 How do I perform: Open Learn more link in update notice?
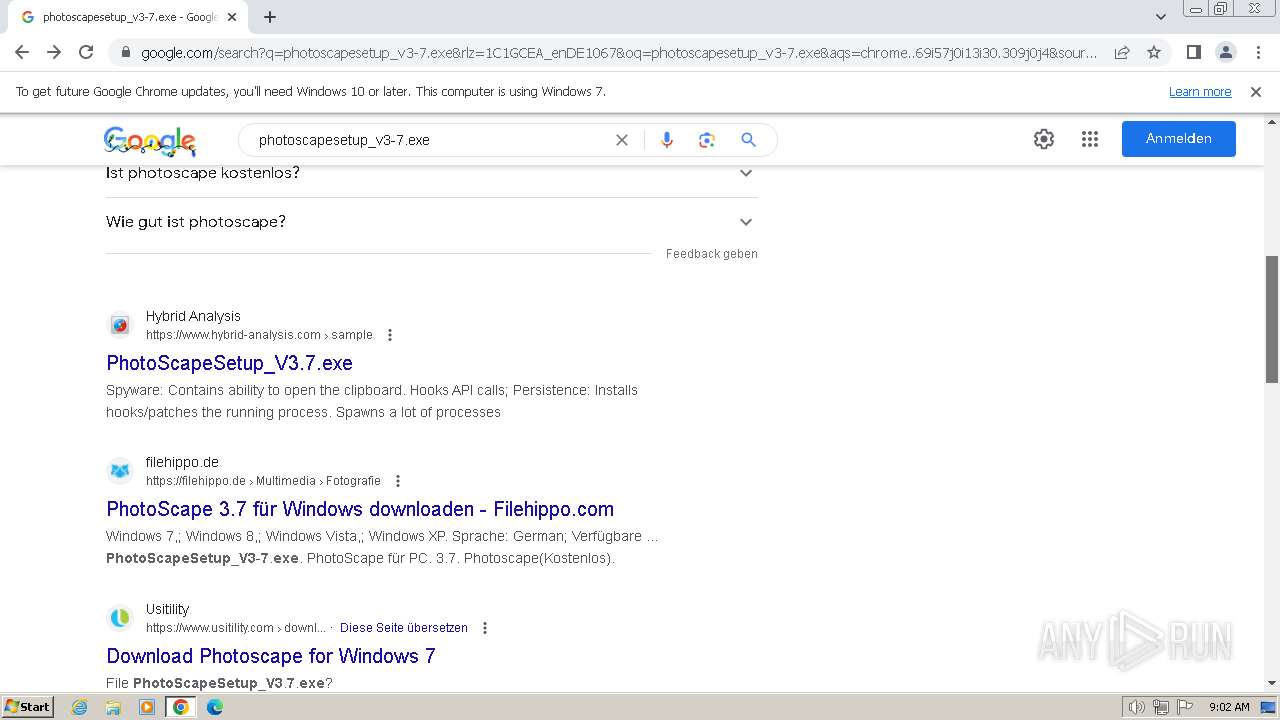click(x=1200, y=92)
